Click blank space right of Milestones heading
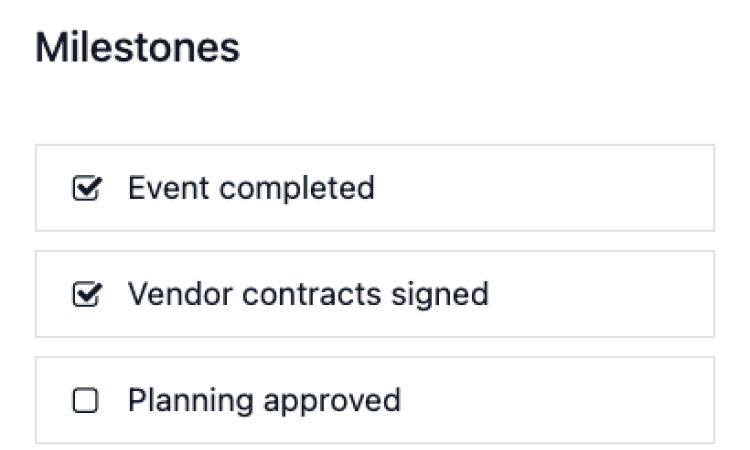Viewport: 750px width, 450px height. tap(500, 48)
